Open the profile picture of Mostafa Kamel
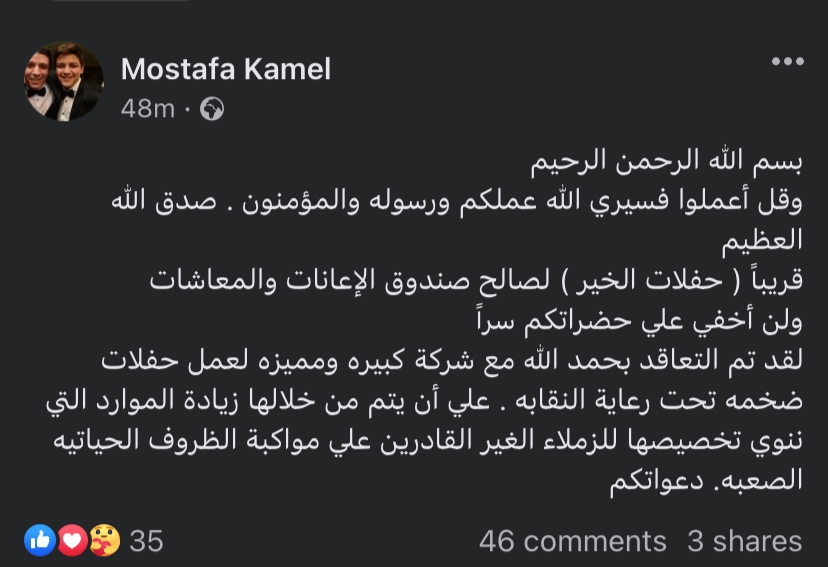This screenshot has height=567, width=828. point(63,83)
